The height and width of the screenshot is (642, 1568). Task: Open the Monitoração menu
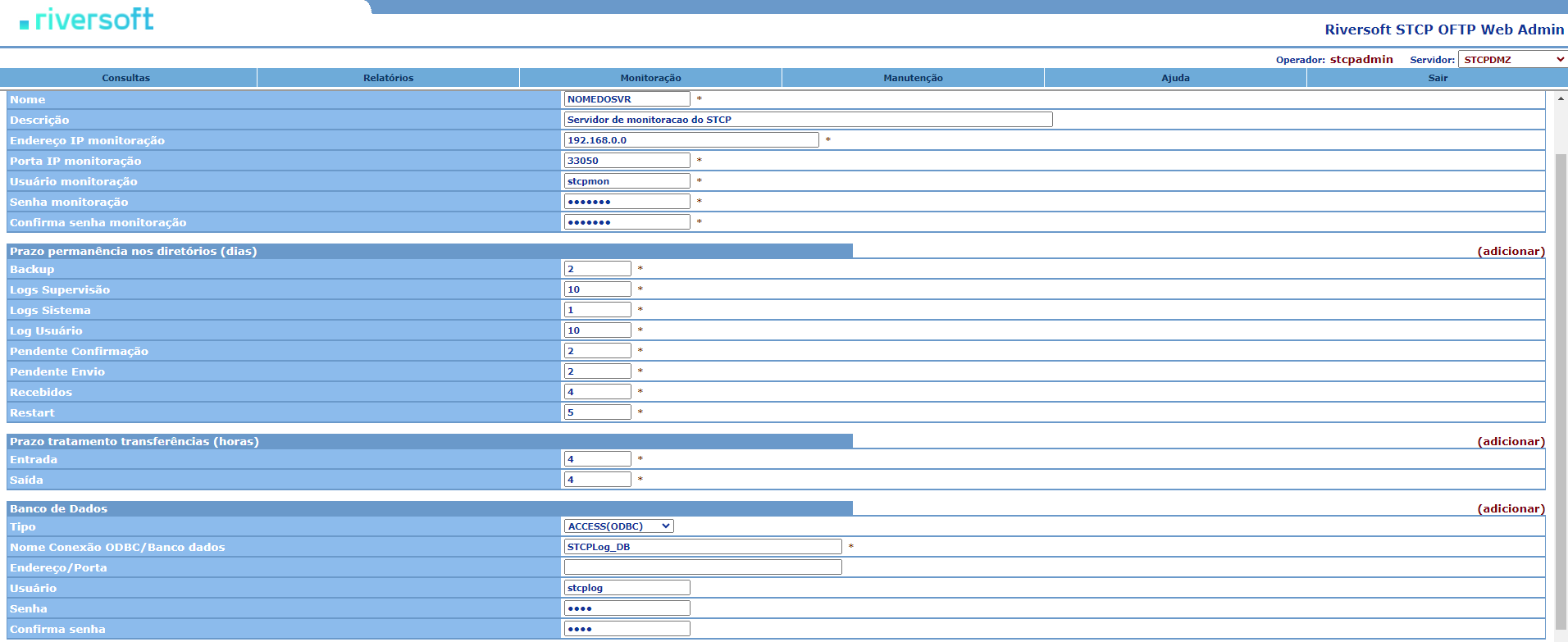(x=651, y=78)
